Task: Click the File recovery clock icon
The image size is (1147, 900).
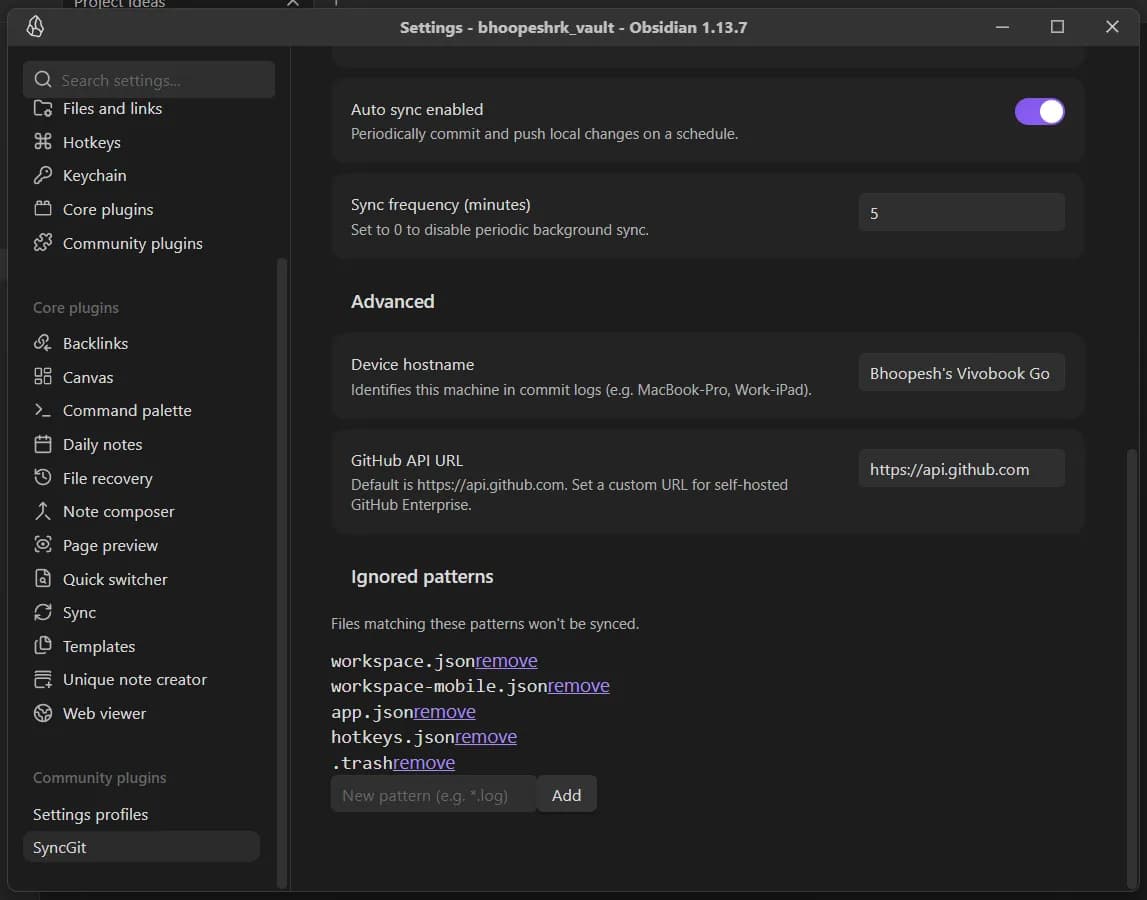Action: pos(43,478)
